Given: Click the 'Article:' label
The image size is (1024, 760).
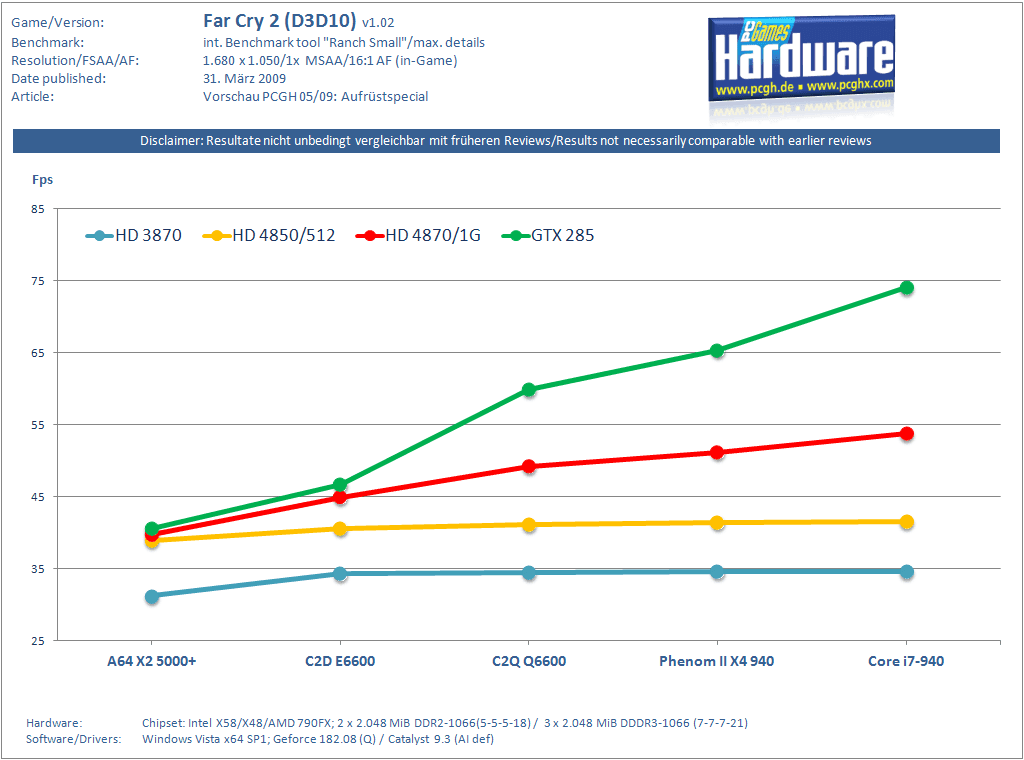Looking at the screenshot, I should click(33, 97).
